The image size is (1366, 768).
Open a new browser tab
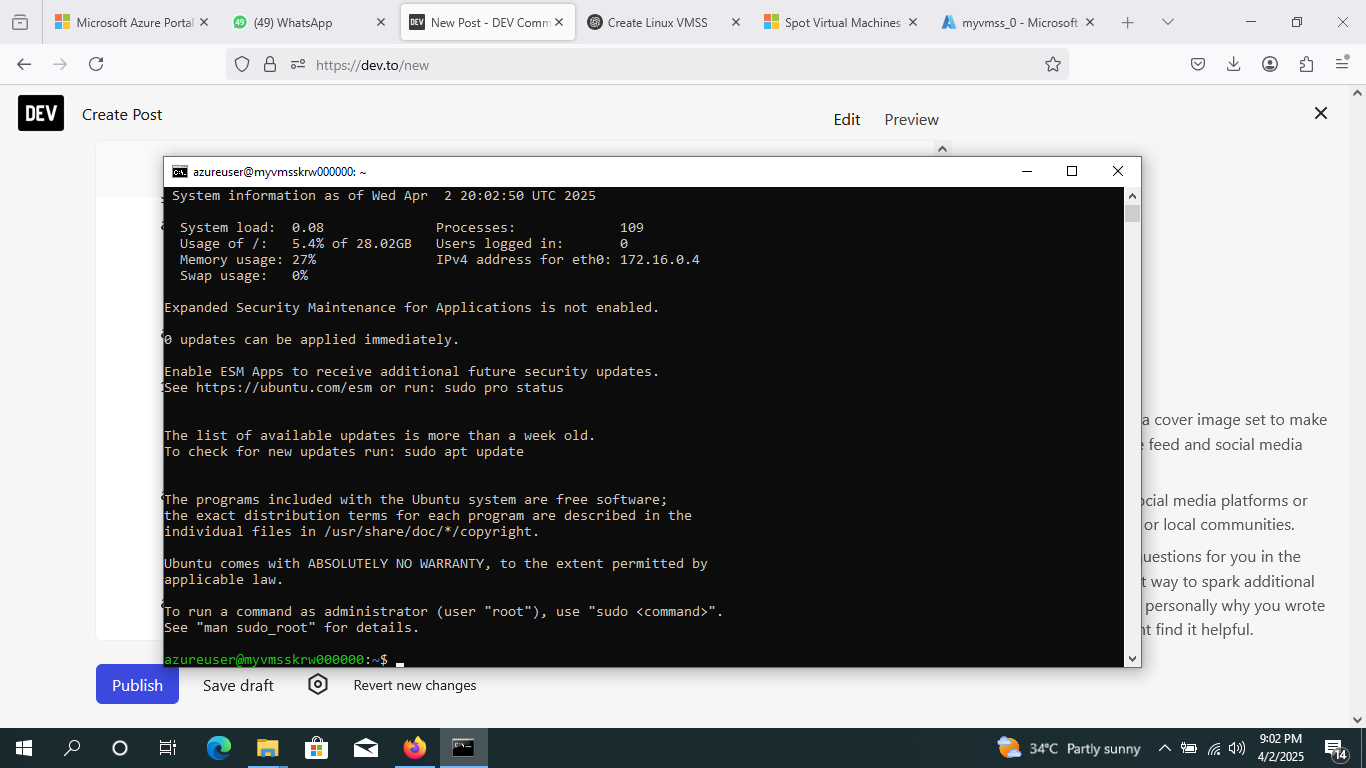(1128, 22)
